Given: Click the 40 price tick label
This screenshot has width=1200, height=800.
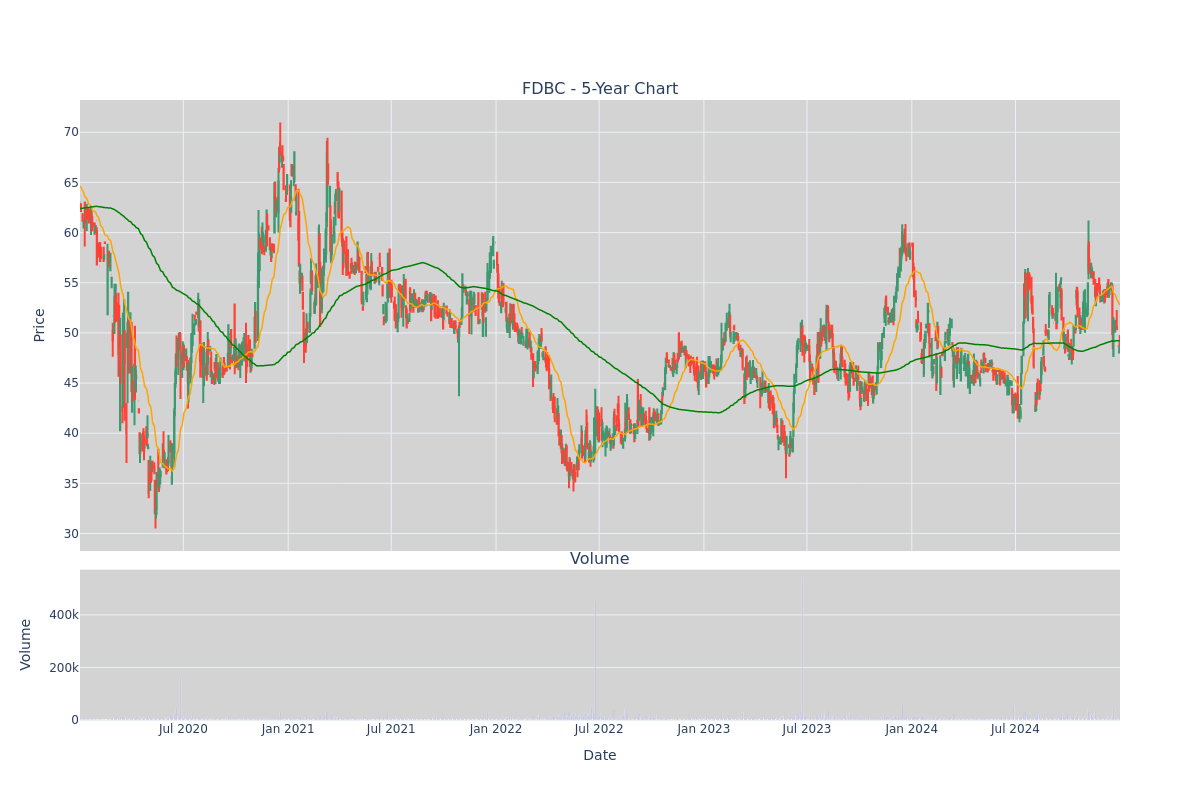Looking at the screenshot, I should click(x=71, y=433).
